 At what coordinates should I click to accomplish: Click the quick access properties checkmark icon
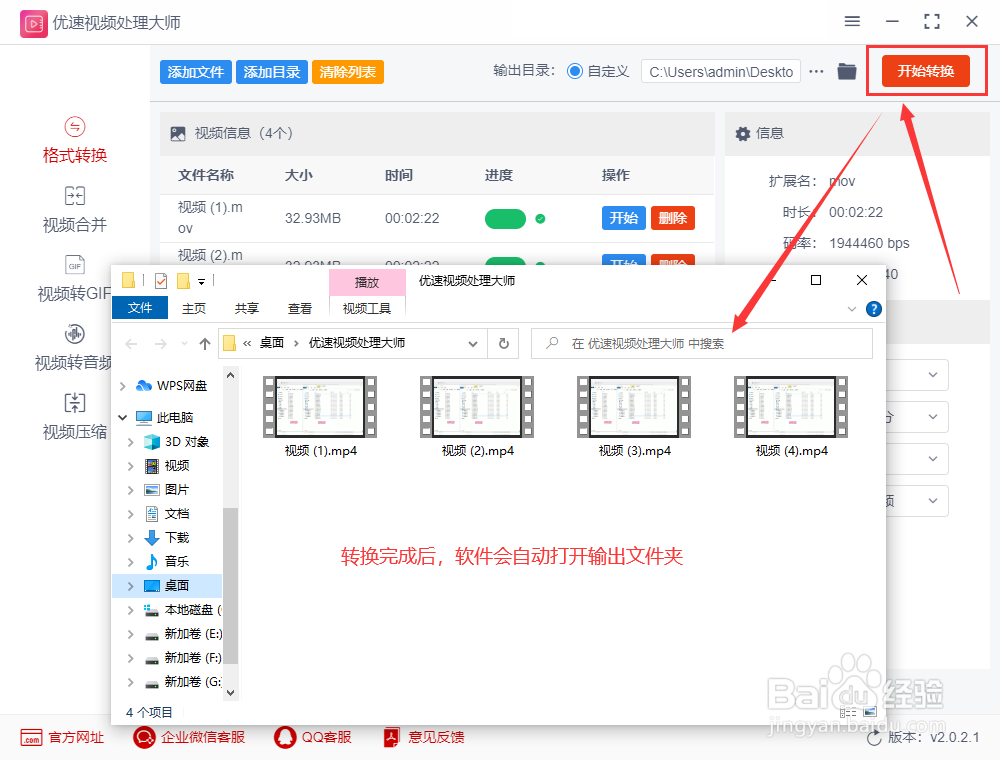(161, 281)
